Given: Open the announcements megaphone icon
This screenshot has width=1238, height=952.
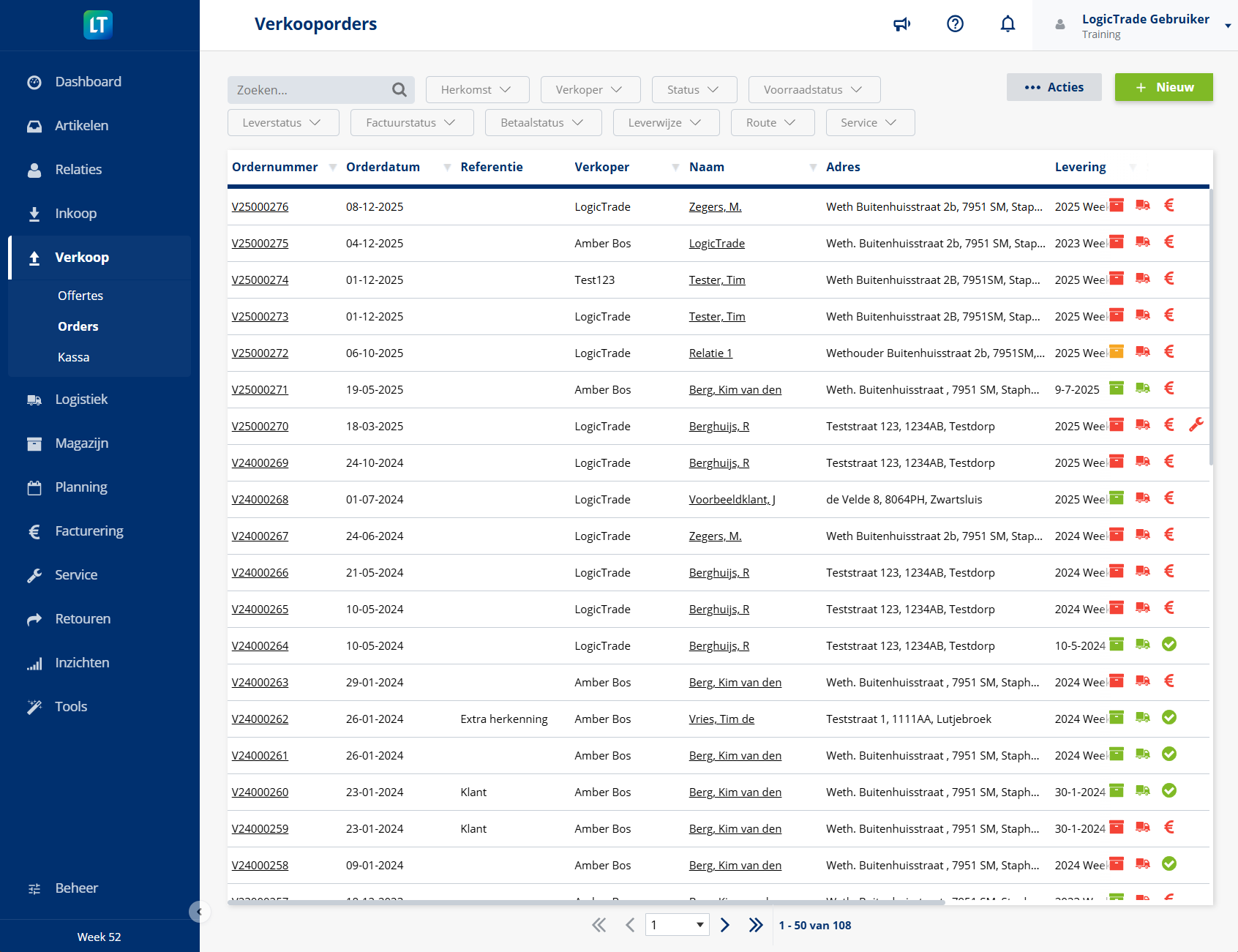Looking at the screenshot, I should (x=902, y=24).
